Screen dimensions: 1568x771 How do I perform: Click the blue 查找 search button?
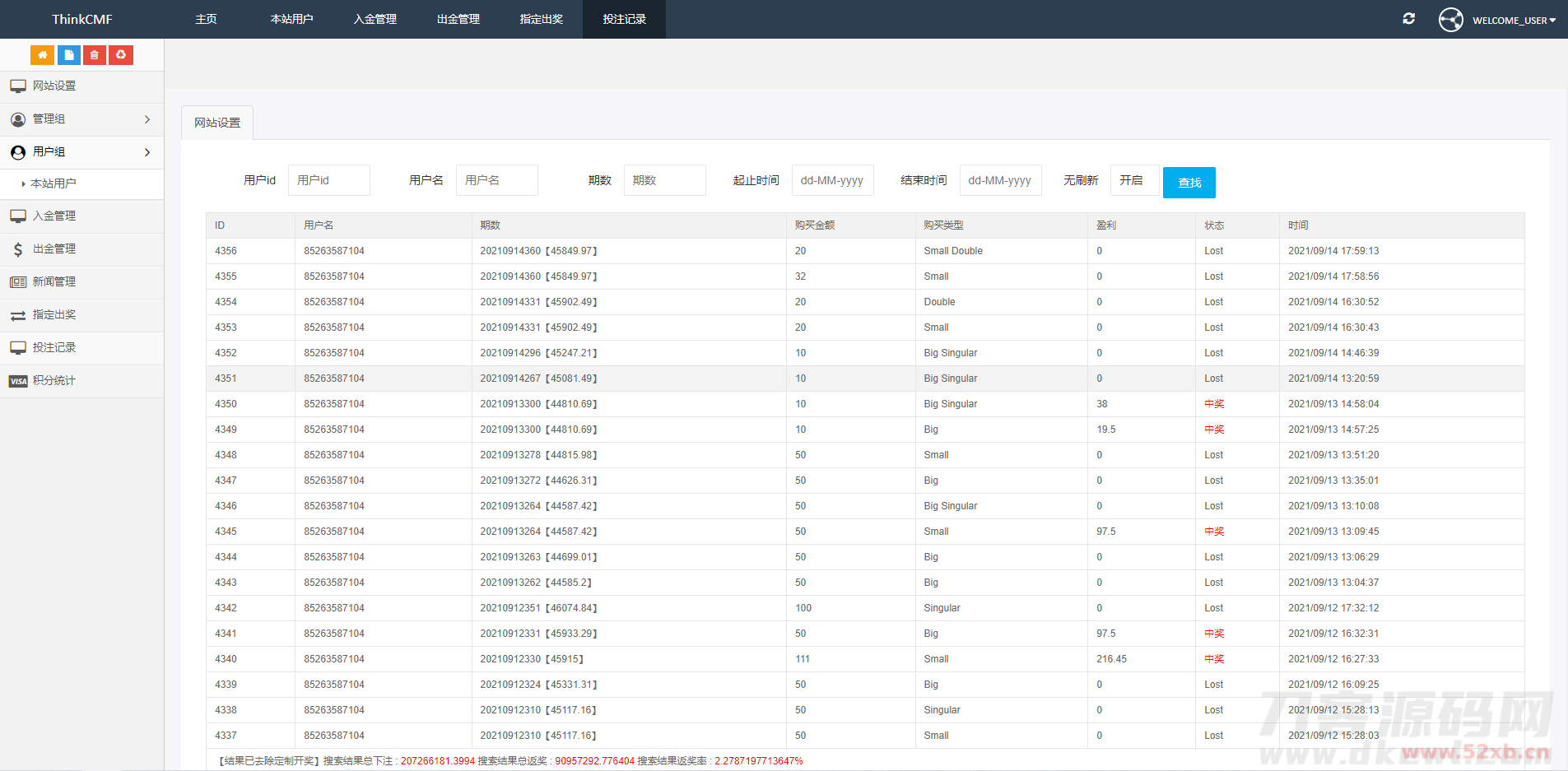[1189, 183]
